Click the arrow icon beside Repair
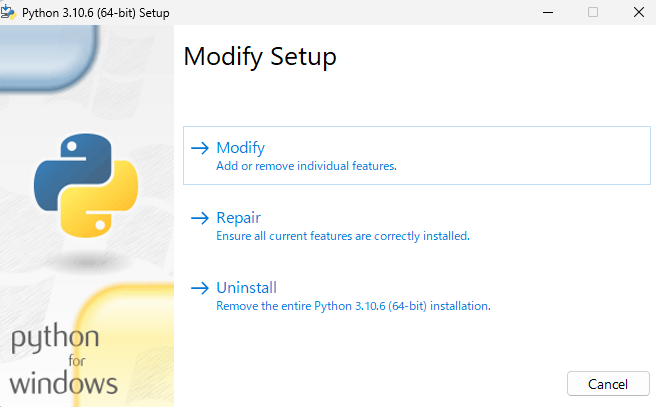This screenshot has height=407, width=656. 199,218
